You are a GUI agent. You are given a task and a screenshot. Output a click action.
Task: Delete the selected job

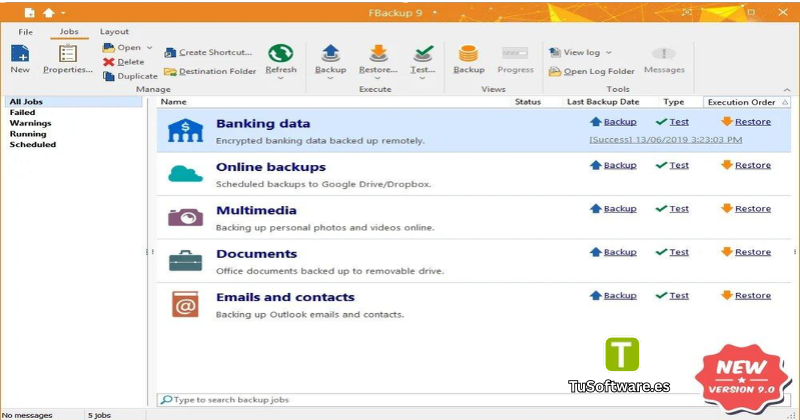click(x=123, y=62)
